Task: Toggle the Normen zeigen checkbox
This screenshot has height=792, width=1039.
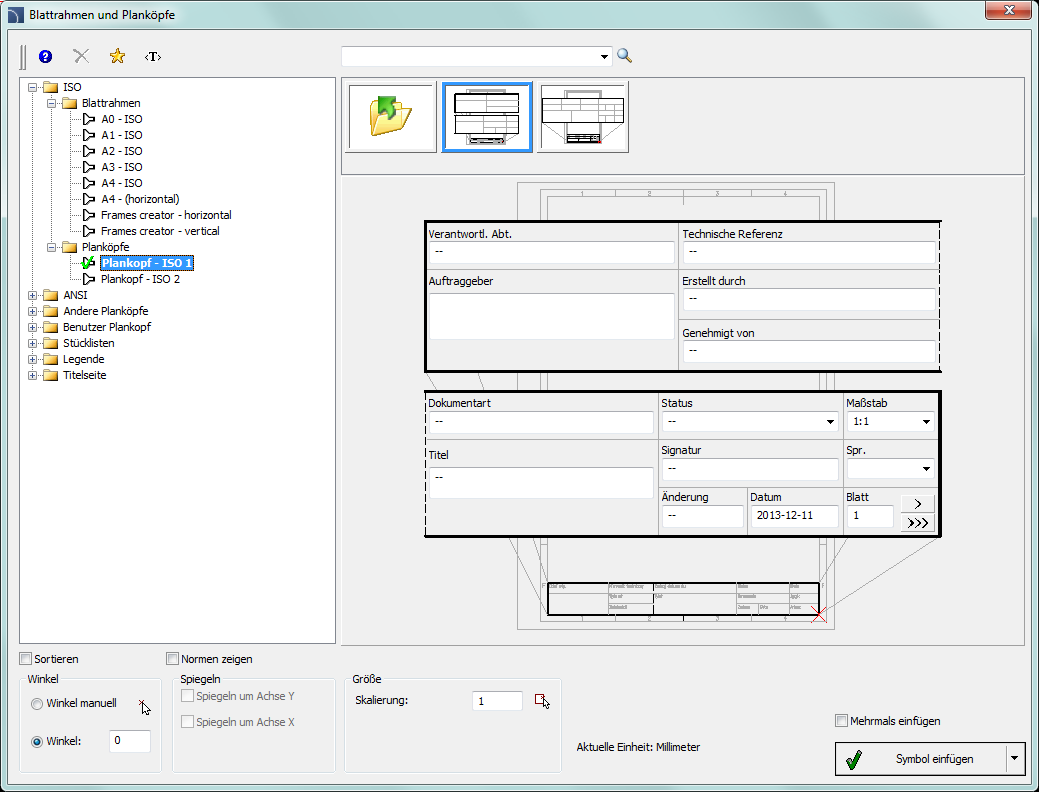Action: [x=173, y=659]
